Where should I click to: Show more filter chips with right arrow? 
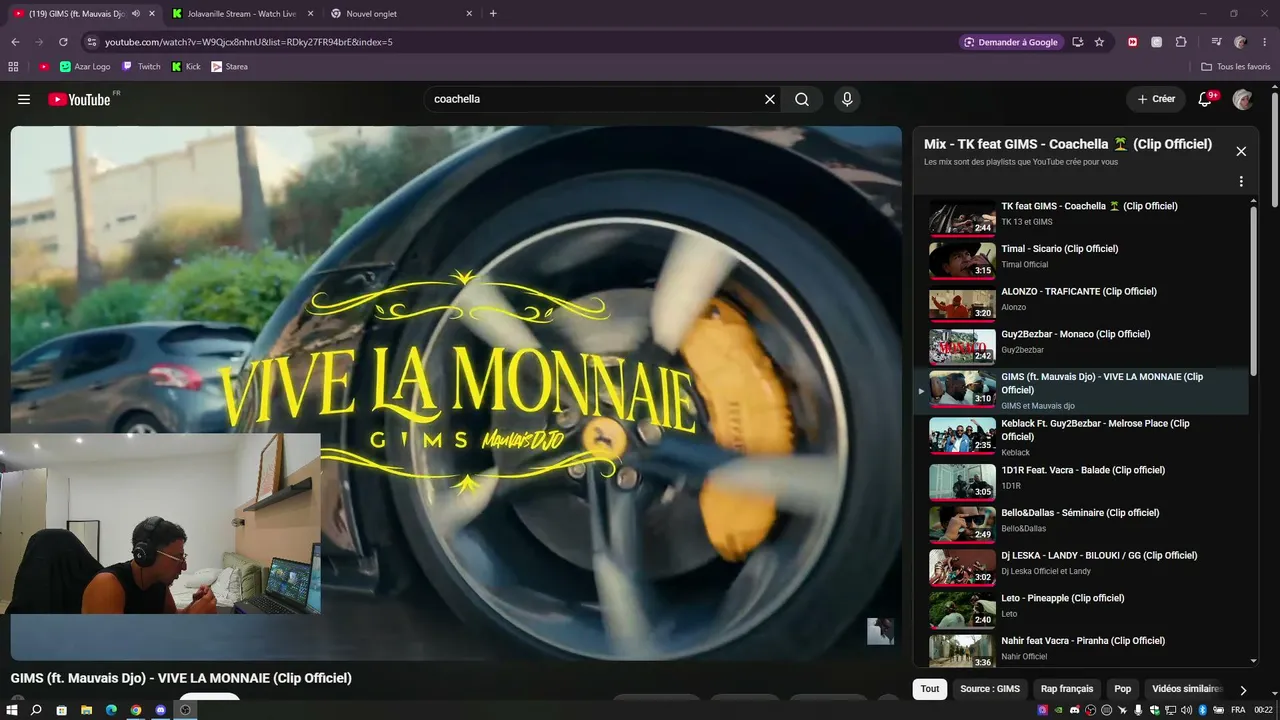1243,689
